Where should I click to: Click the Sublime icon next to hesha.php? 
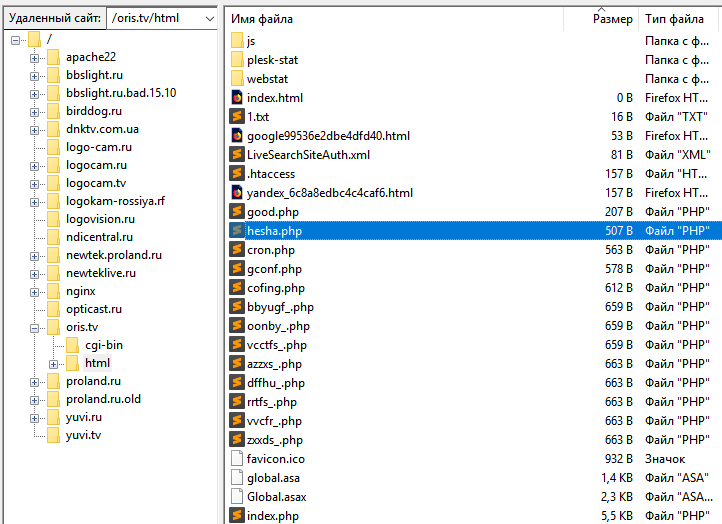237,231
